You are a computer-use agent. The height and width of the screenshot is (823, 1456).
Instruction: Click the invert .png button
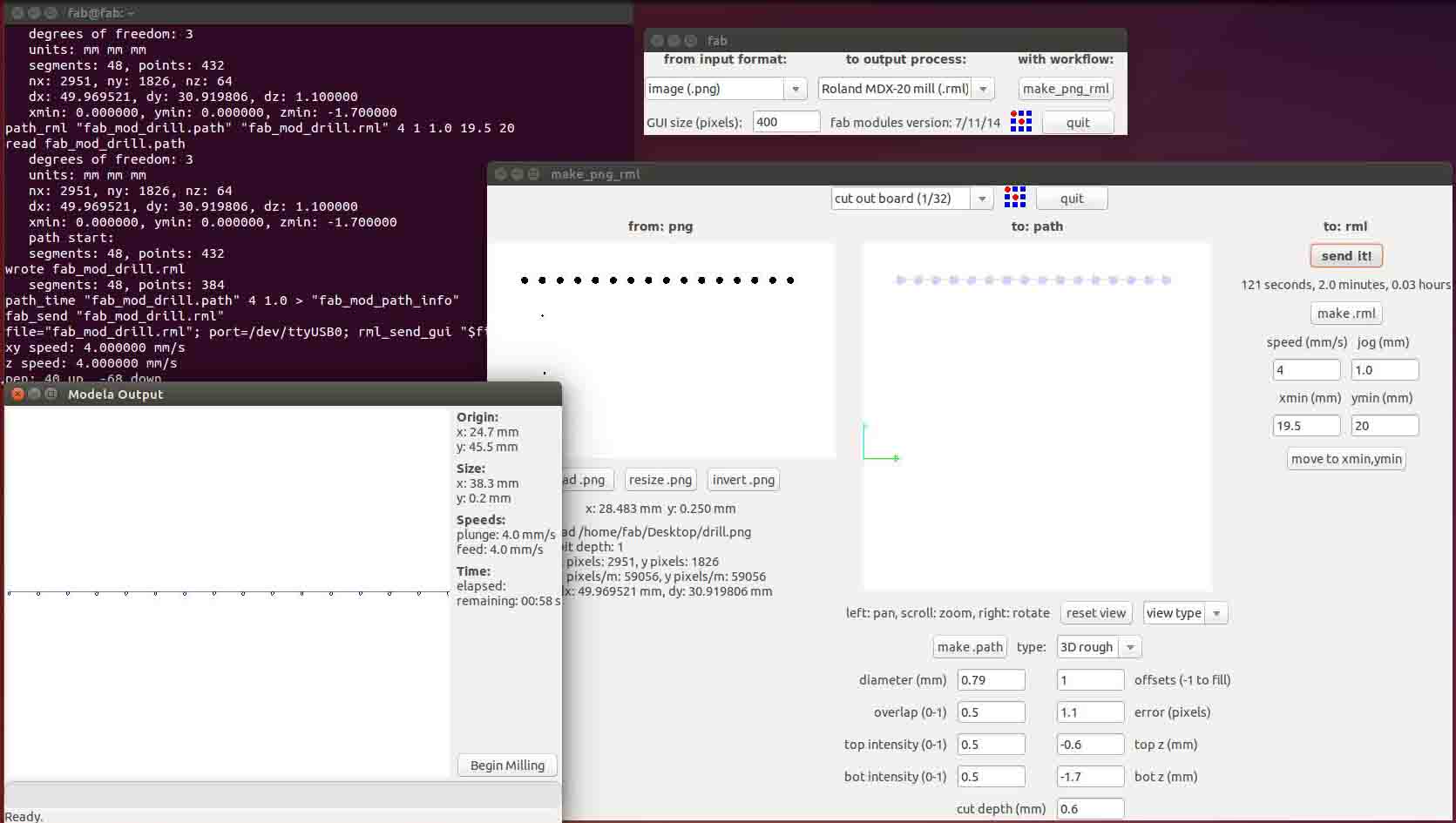(x=743, y=480)
